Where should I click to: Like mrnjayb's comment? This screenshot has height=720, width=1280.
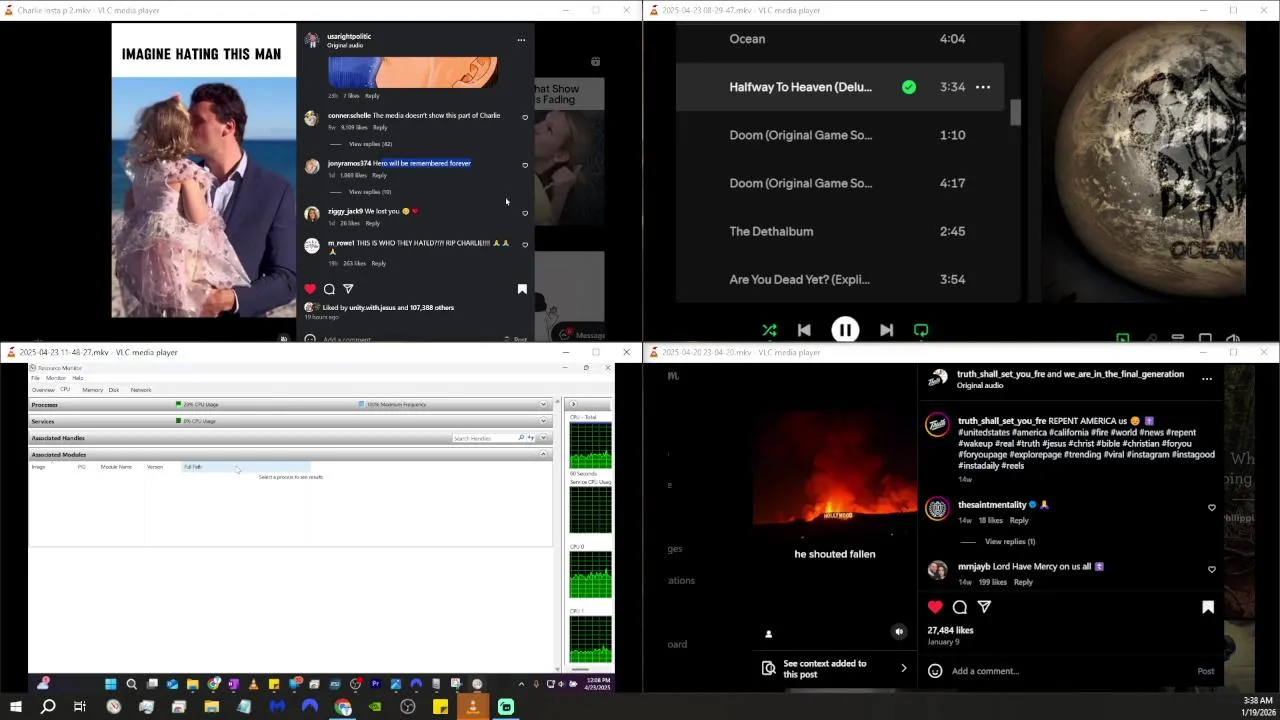[x=1212, y=570]
